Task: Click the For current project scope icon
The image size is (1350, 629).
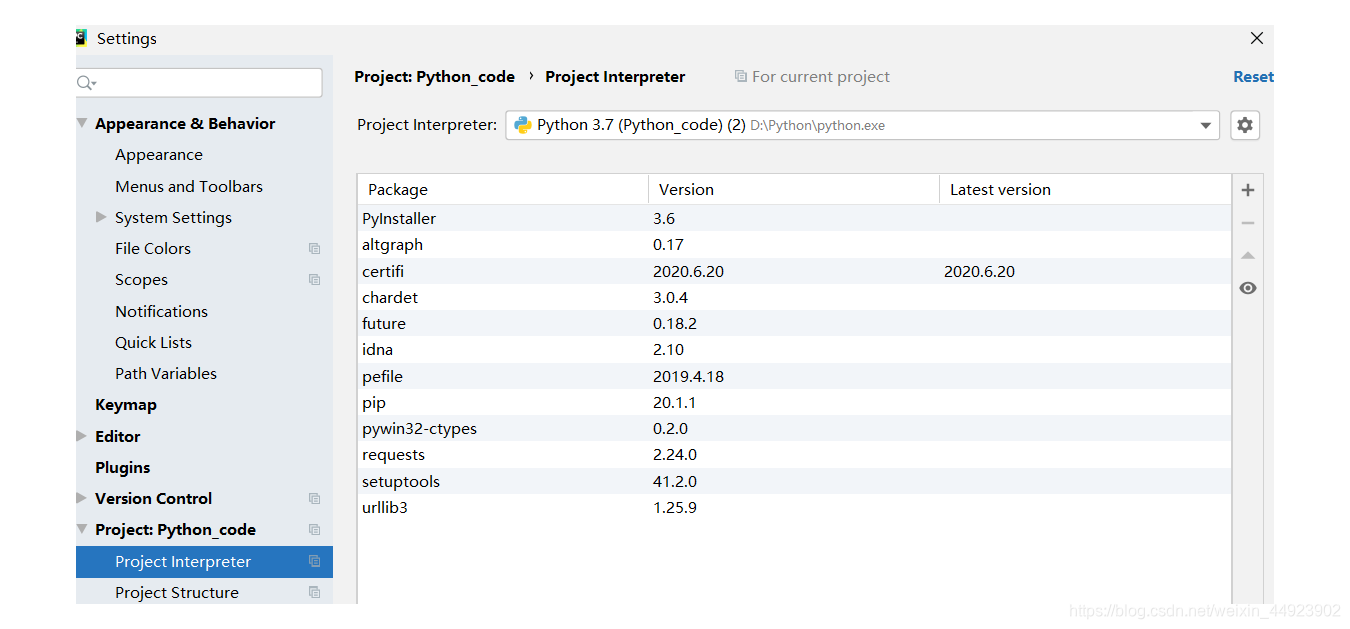Action: [740, 76]
